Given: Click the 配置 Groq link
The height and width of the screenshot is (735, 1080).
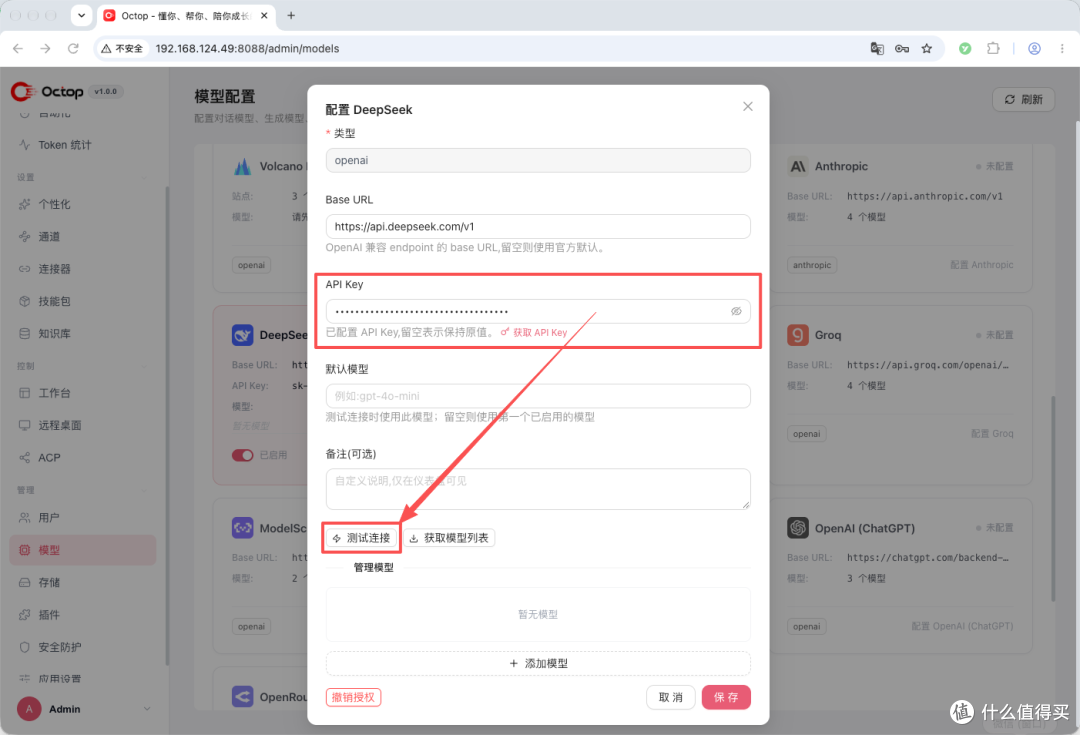Looking at the screenshot, I should 992,433.
